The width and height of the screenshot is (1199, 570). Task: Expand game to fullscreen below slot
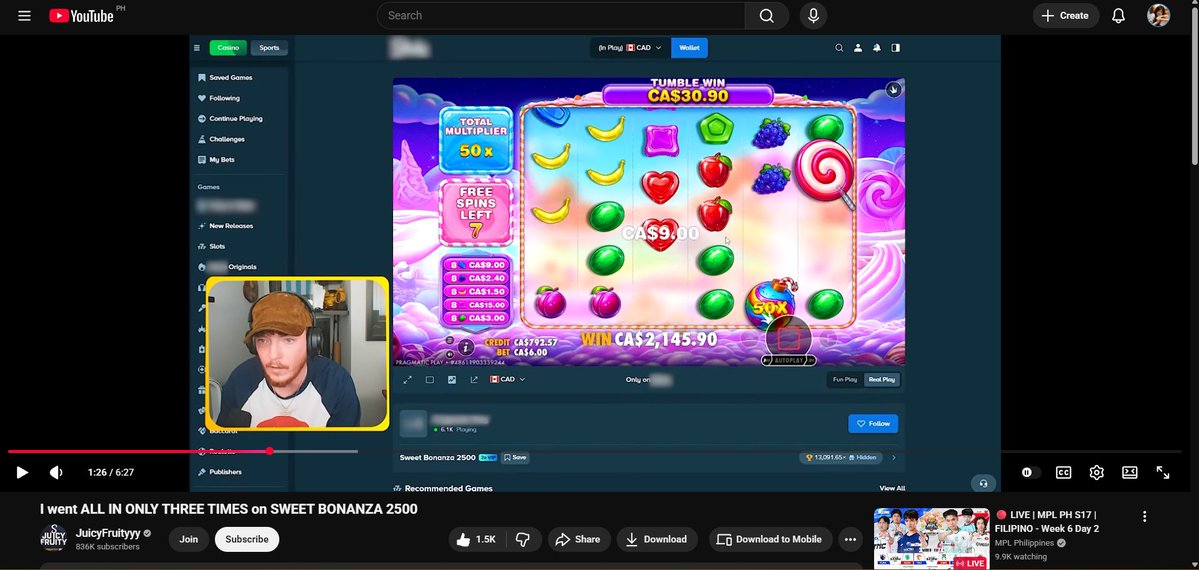[408, 379]
